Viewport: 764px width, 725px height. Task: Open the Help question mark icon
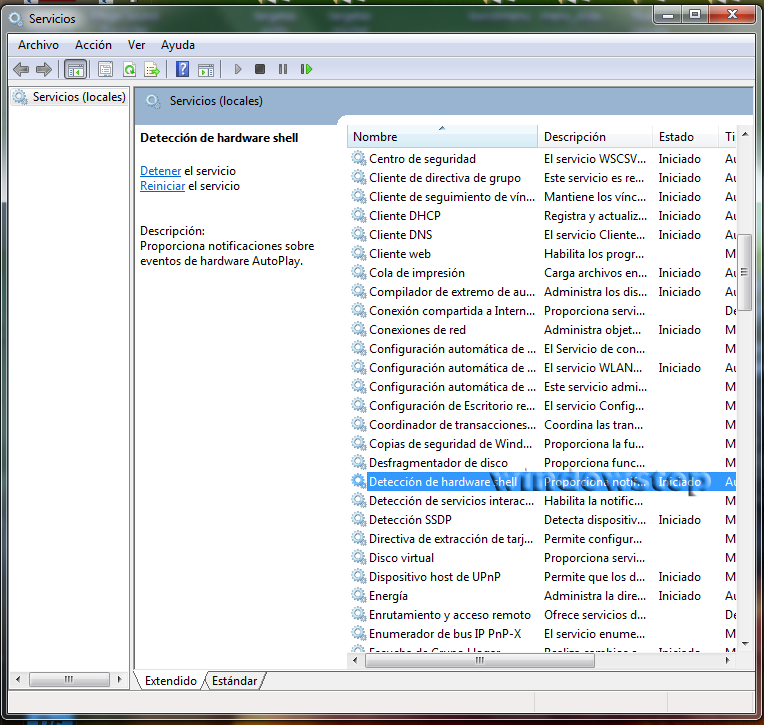(x=182, y=69)
